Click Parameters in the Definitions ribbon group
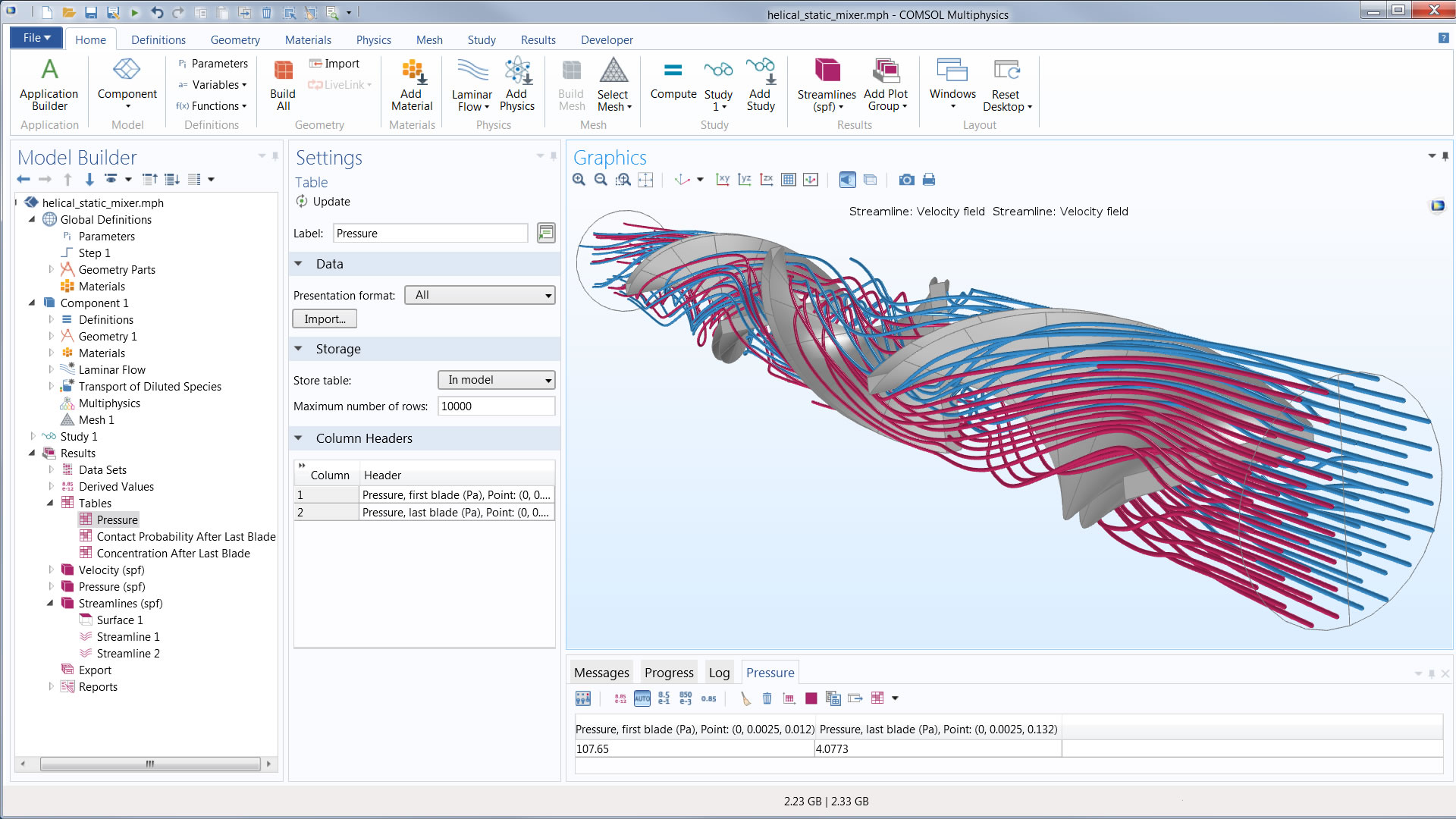Screen dimensions: 1456x819 (x=213, y=64)
